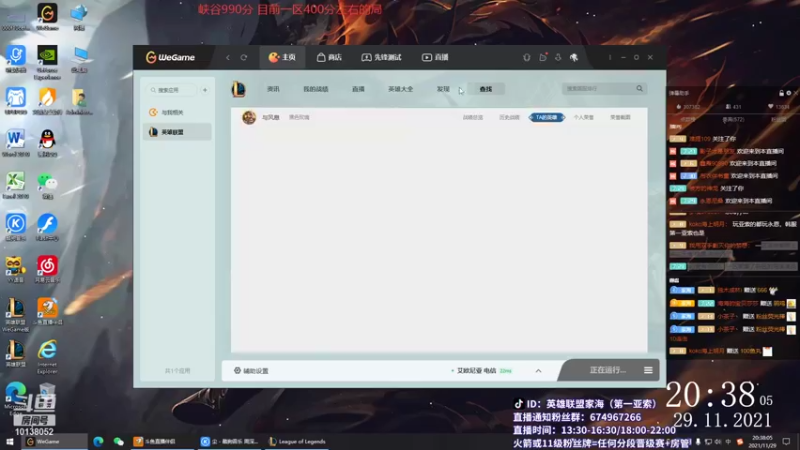
Task: Go back with WeGame's back arrow
Action: pos(228,57)
